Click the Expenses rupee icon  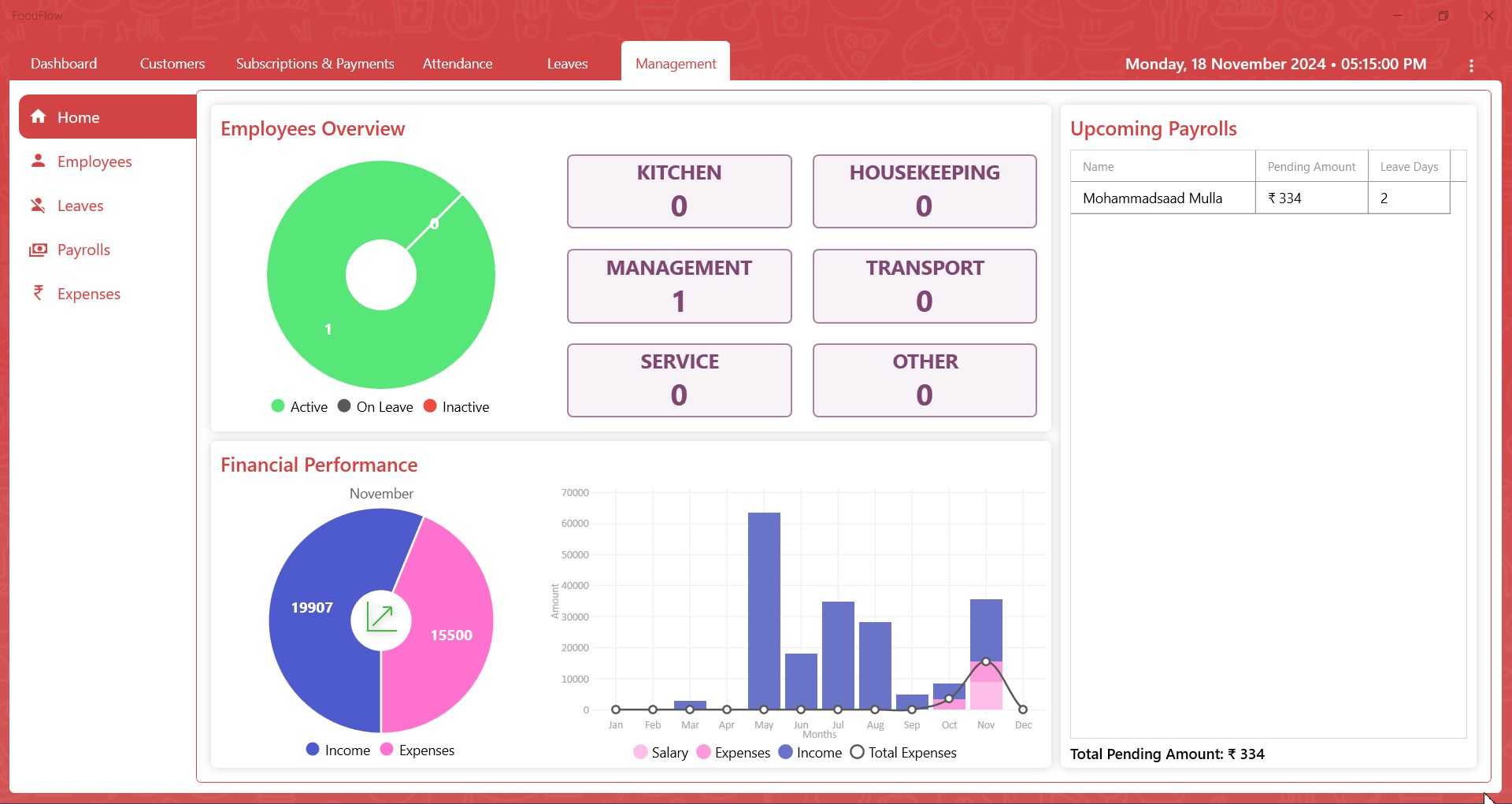38,293
